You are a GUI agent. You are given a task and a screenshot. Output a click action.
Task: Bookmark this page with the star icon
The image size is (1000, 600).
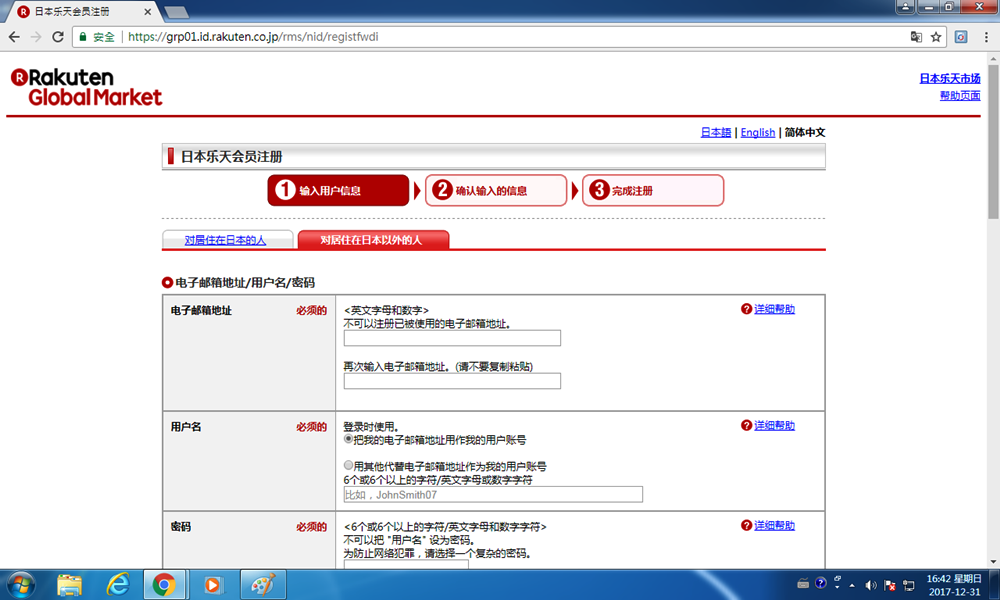[936, 37]
